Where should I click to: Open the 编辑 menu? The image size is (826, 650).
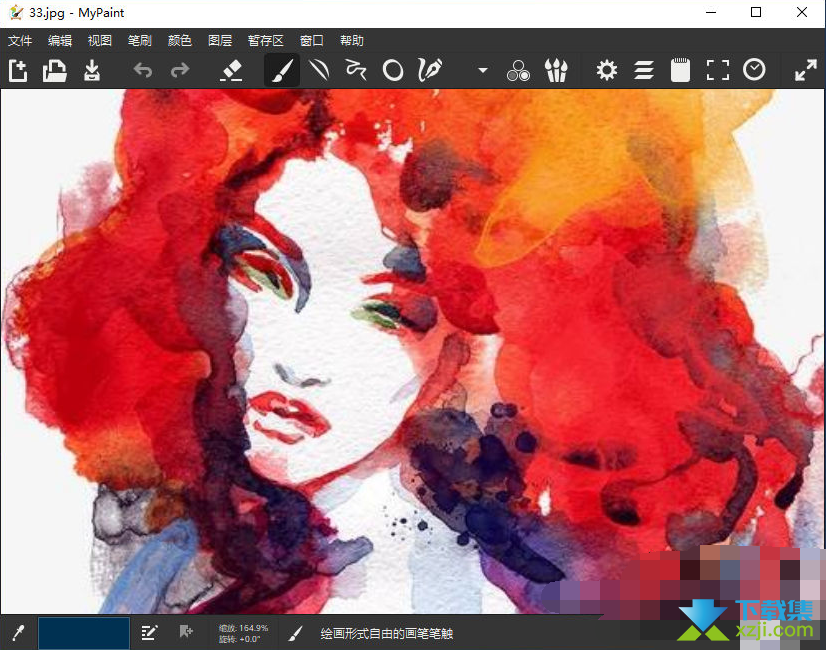[60, 41]
